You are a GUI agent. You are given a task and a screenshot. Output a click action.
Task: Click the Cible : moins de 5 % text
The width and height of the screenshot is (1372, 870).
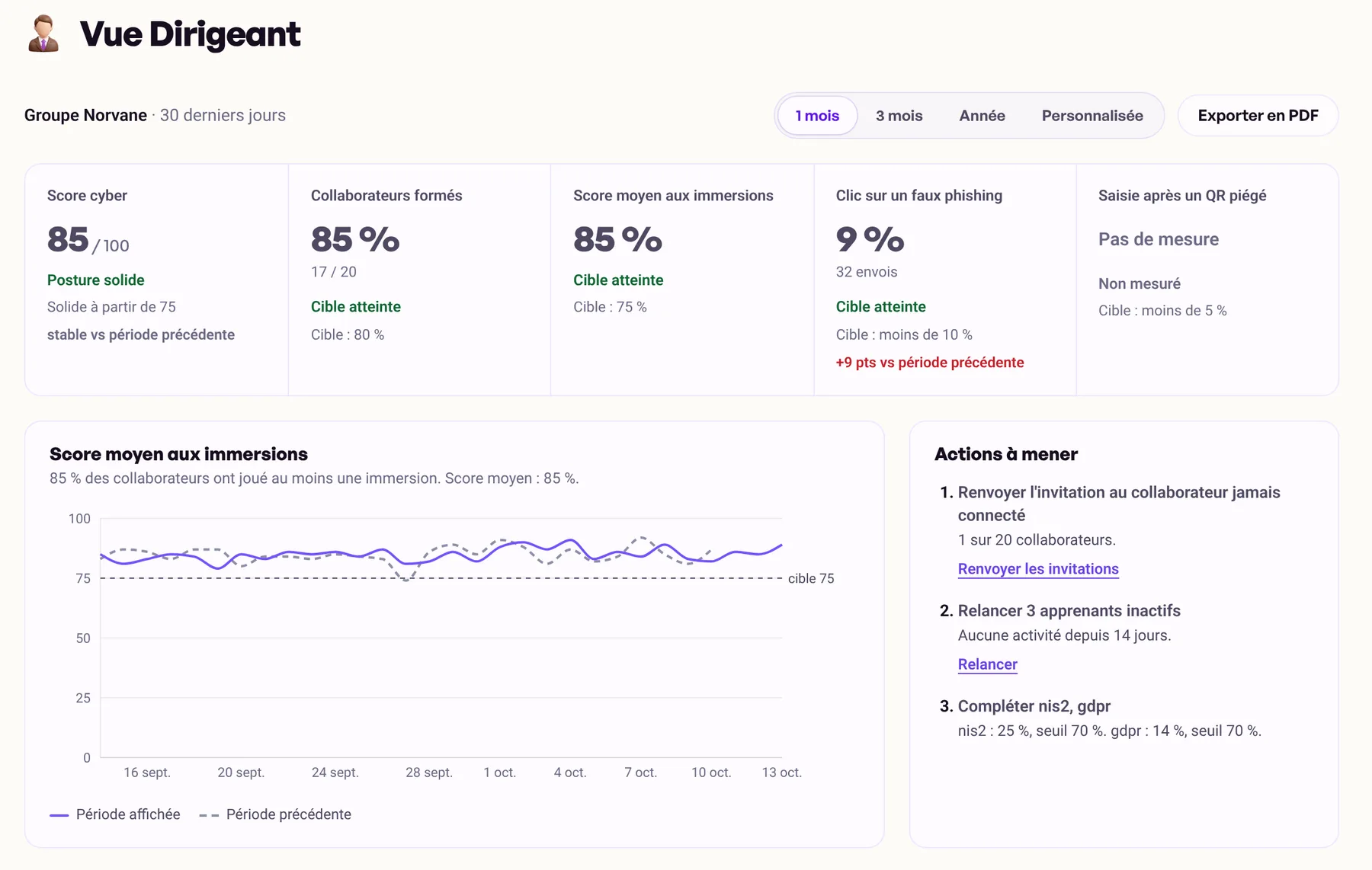(x=1162, y=311)
